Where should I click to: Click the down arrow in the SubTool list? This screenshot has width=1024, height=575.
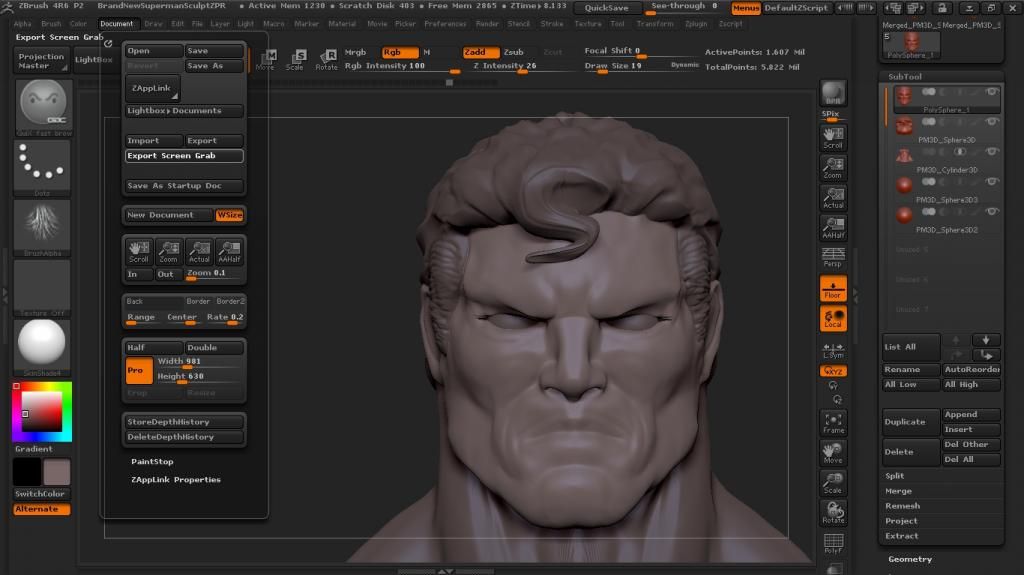coord(985,340)
